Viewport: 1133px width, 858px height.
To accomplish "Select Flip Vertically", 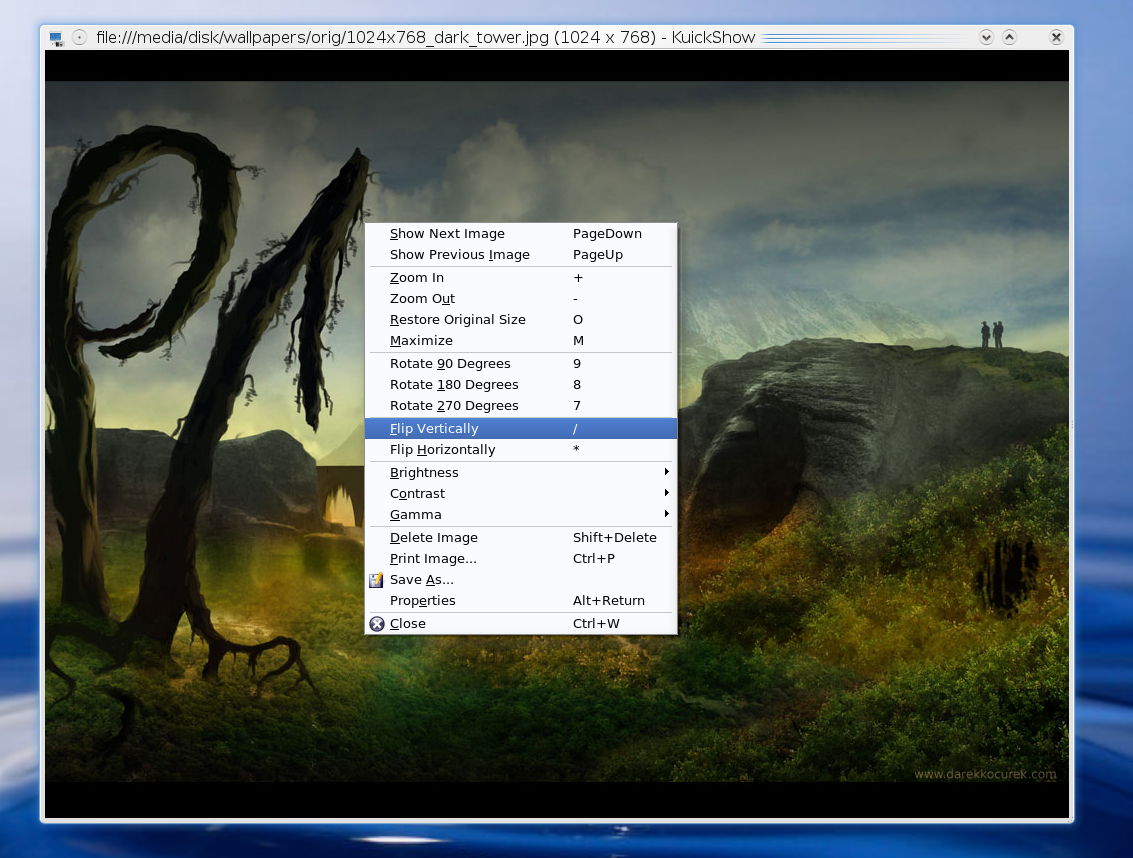I will (521, 429).
